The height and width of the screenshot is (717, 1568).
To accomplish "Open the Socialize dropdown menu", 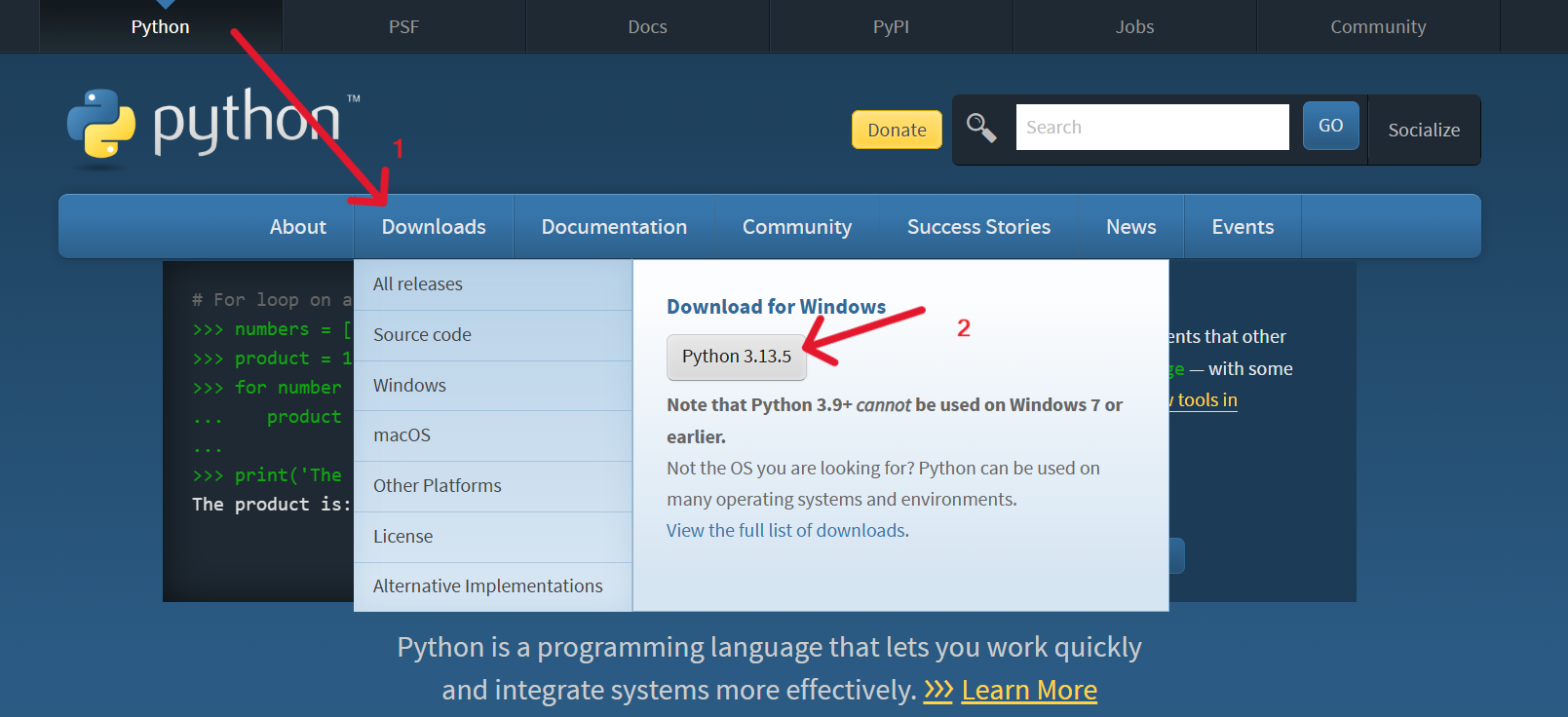I will point(1424,130).
